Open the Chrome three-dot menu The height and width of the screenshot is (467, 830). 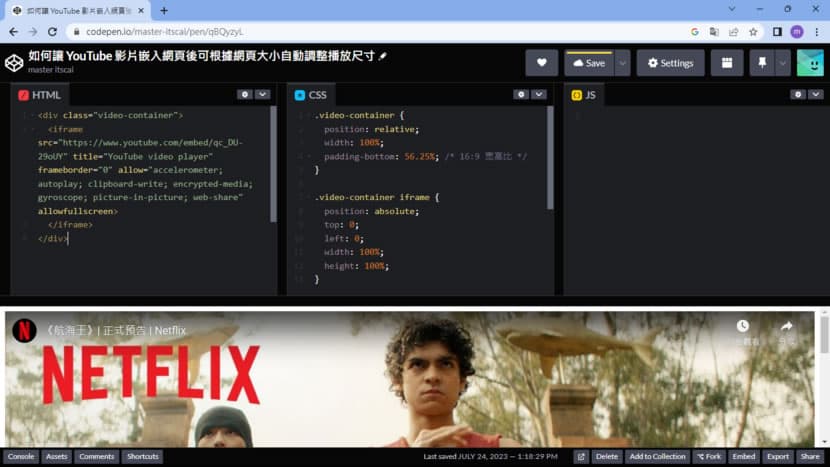pyautogui.click(x=817, y=32)
